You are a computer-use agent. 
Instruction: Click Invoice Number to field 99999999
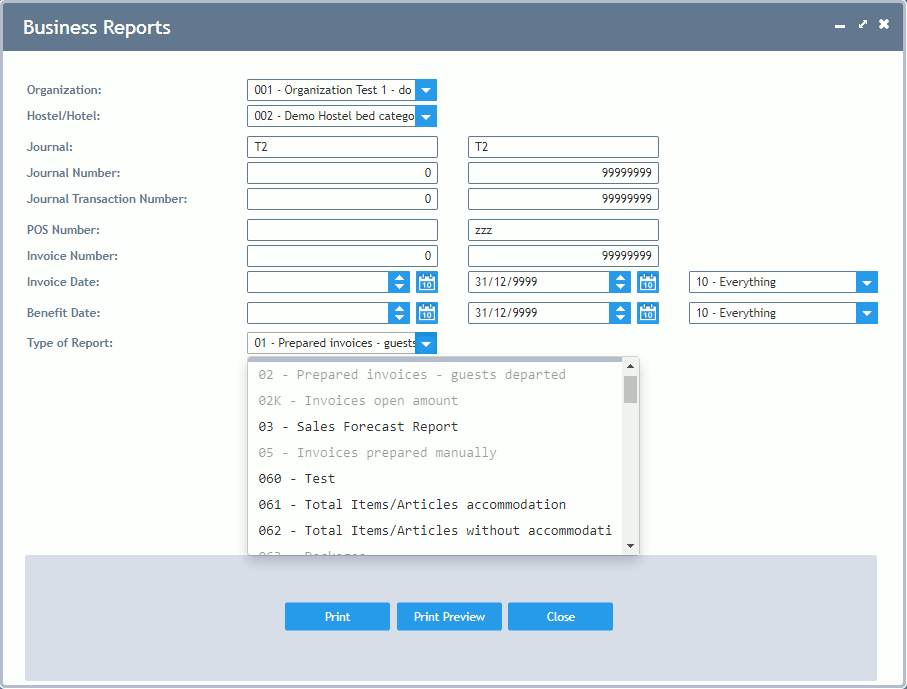click(x=563, y=256)
